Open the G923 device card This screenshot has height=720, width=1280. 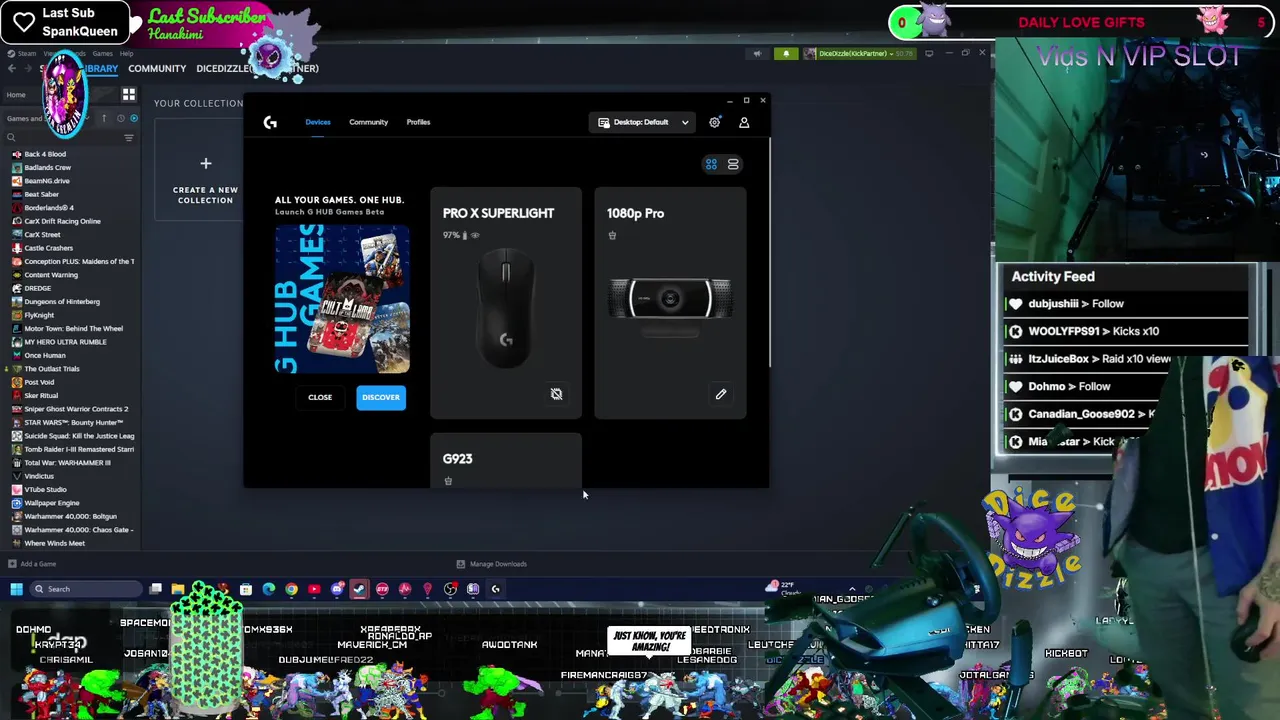[506, 461]
